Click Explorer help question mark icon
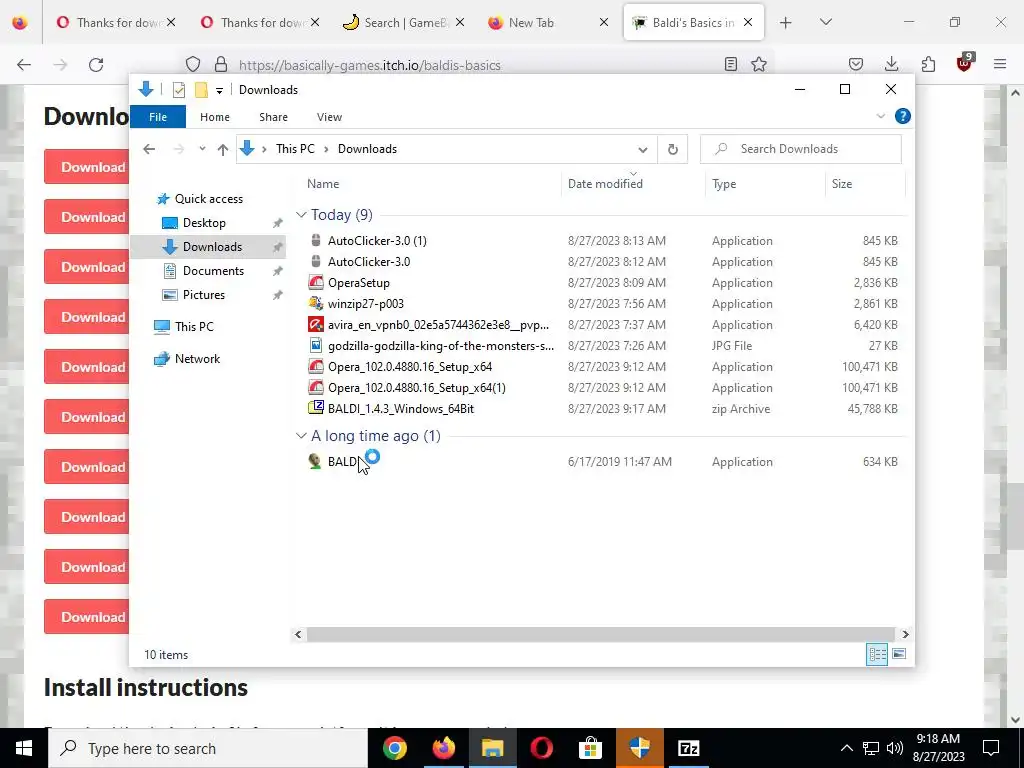This screenshot has width=1024, height=768. pos(903,116)
